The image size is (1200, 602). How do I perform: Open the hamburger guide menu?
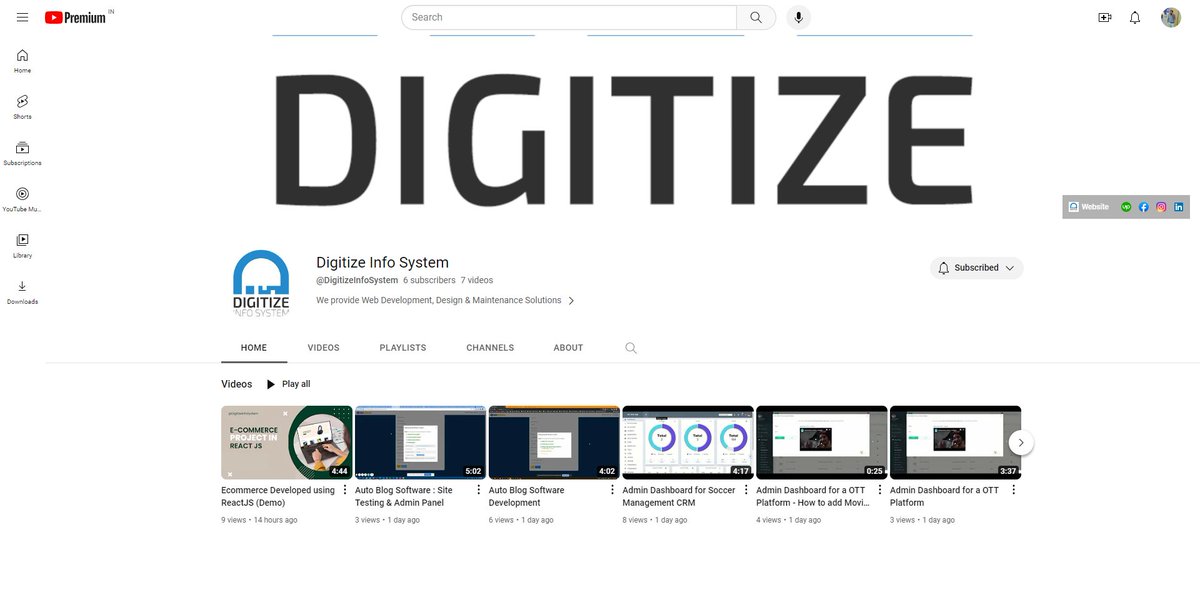pos(22,17)
